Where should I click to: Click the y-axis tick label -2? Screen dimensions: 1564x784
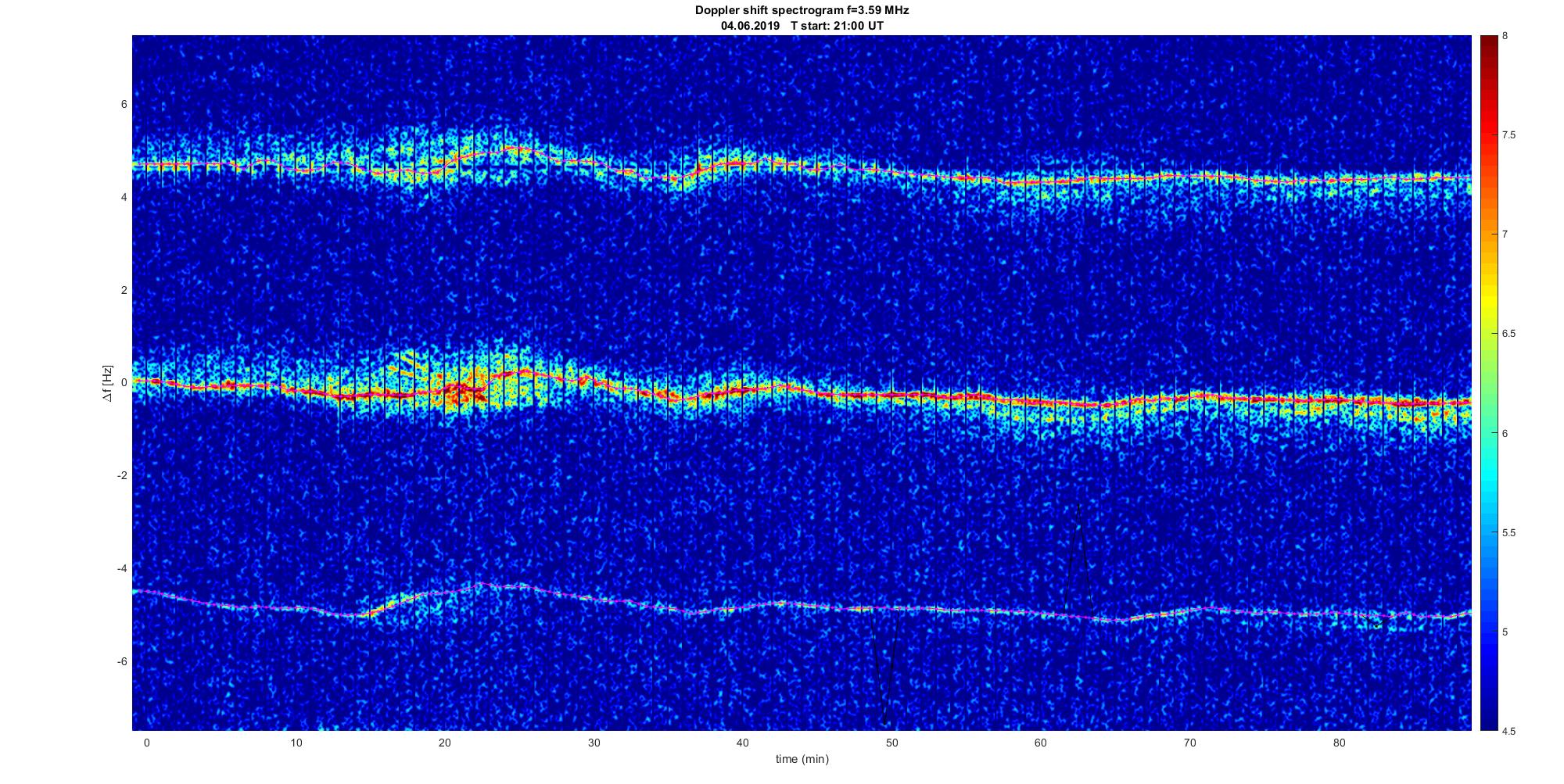tap(122, 475)
